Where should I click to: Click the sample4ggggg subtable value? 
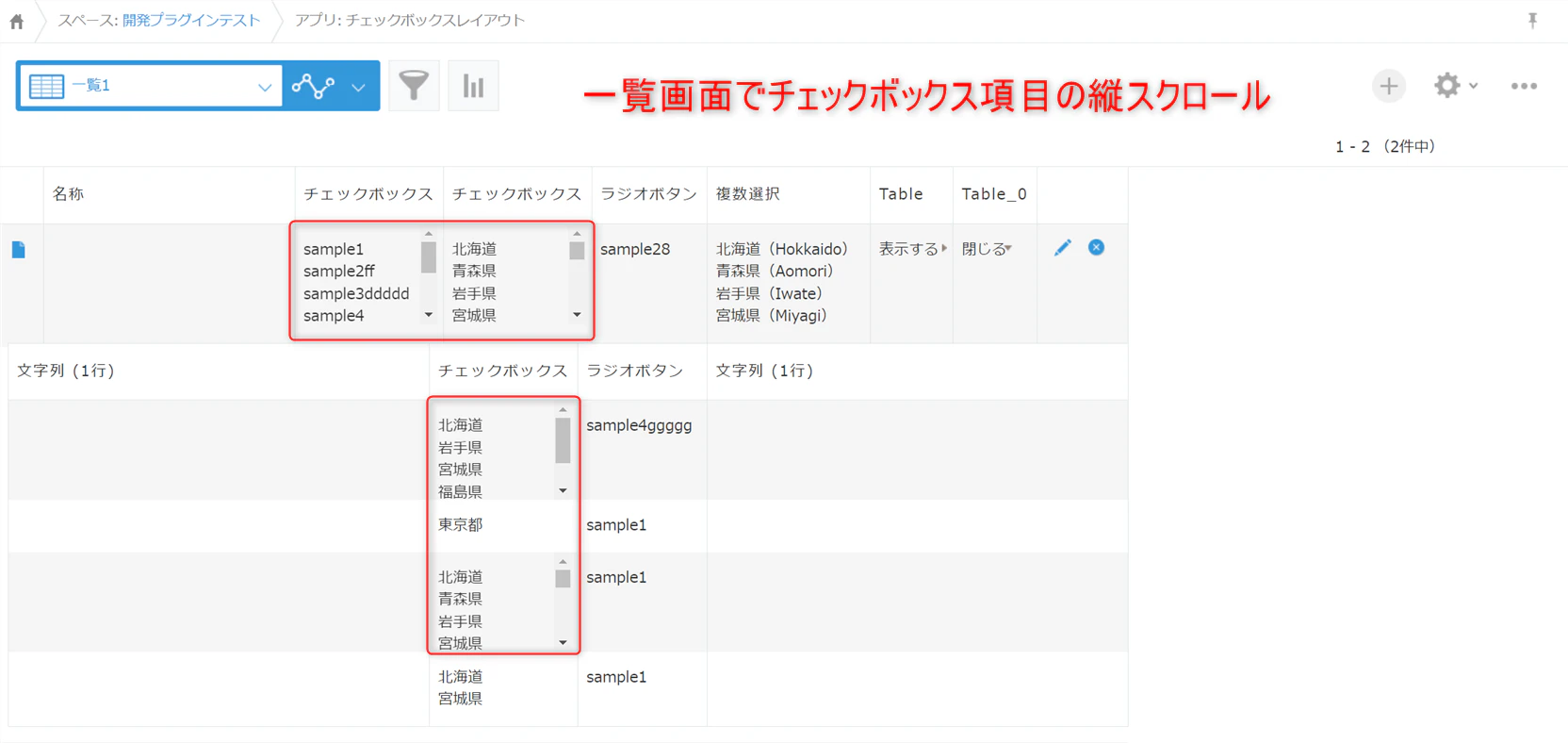pyautogui.click(x=639, y=426)
